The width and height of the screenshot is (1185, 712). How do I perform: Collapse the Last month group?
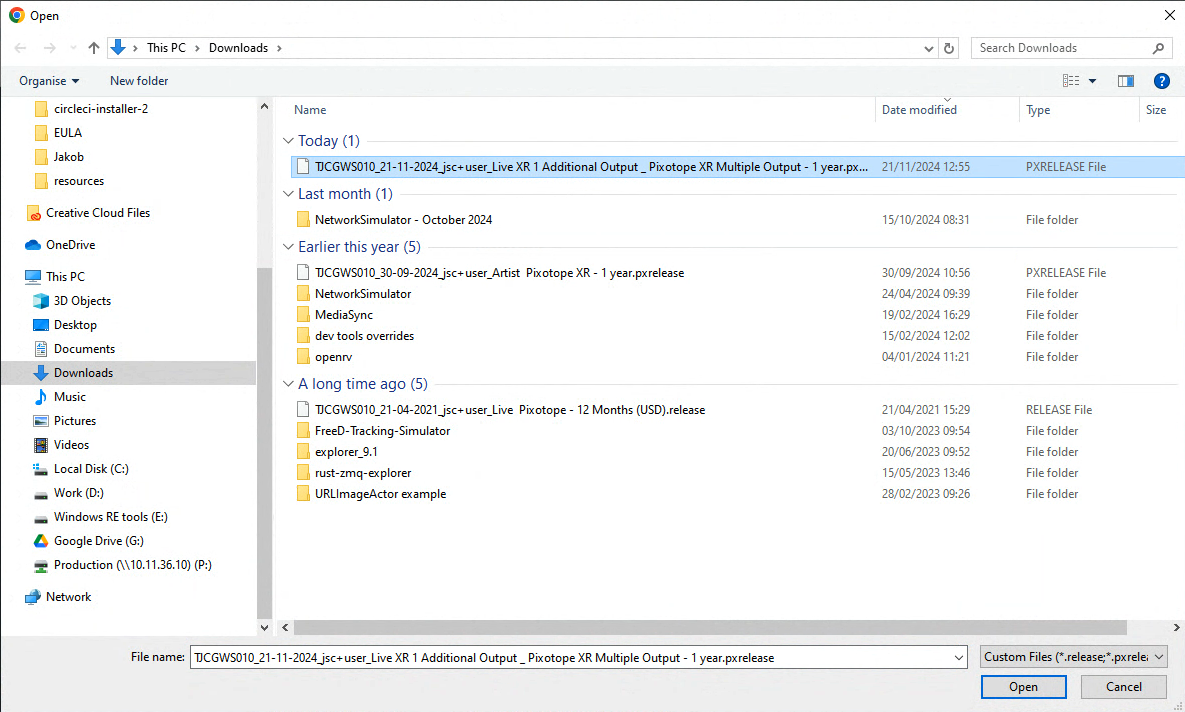point(288,193)
